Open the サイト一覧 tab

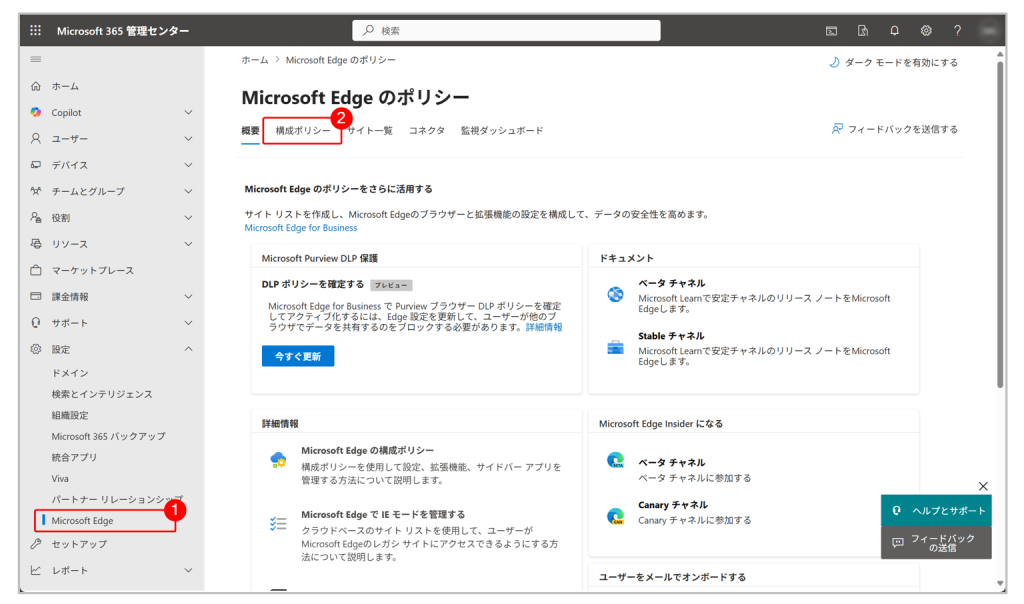(x=370, y=131)
